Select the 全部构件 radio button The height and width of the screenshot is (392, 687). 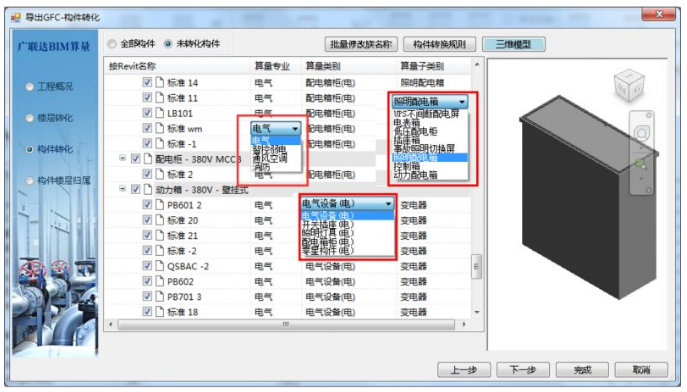(x=112, y=44)
